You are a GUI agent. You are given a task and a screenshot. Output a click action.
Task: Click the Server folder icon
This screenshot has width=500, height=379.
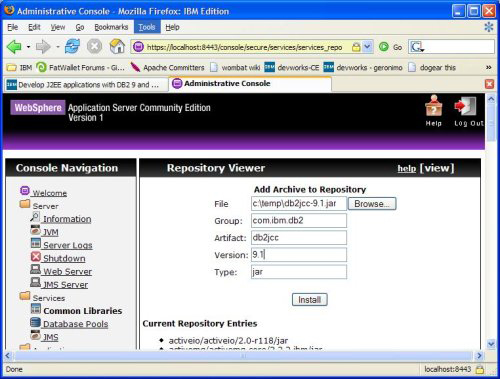tap(25, 204)
